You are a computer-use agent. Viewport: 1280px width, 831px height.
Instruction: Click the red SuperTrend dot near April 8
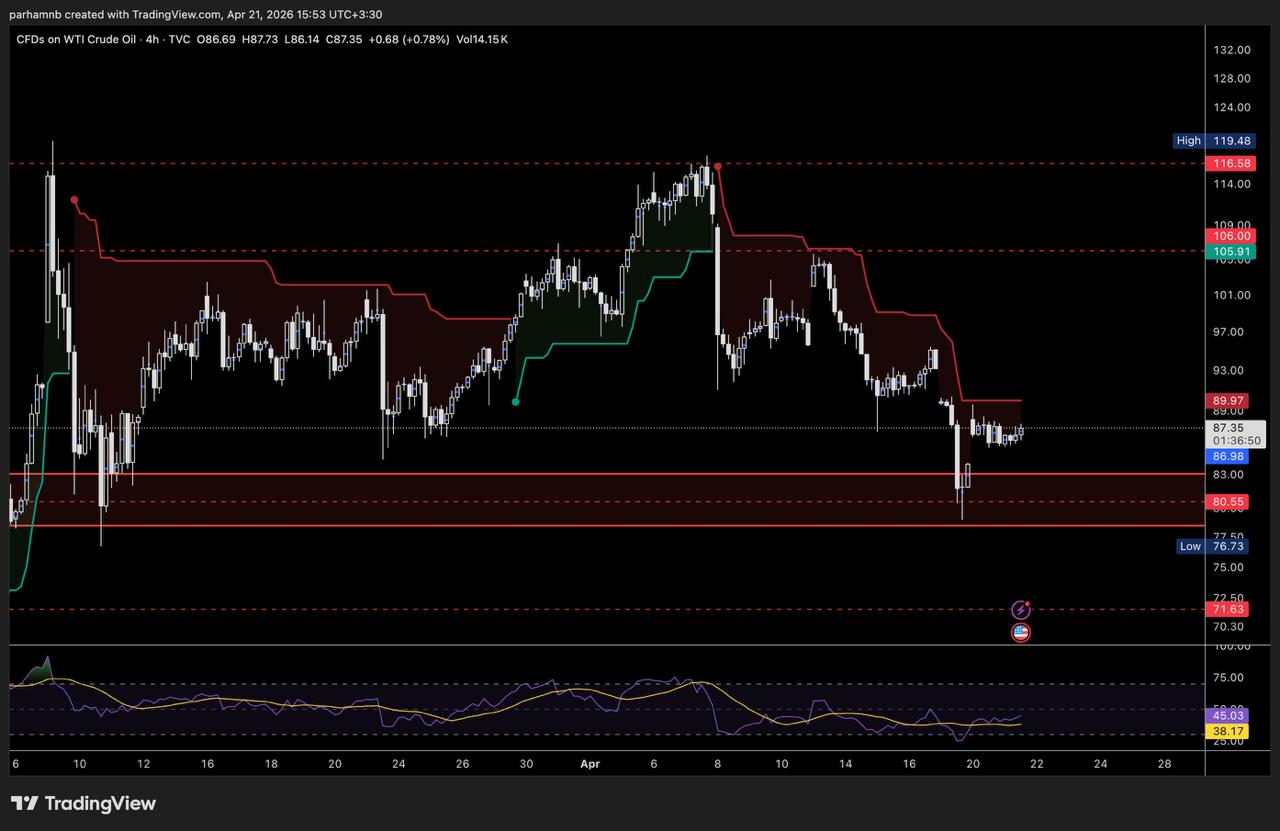pyautogui.click(x=717, y=166)
